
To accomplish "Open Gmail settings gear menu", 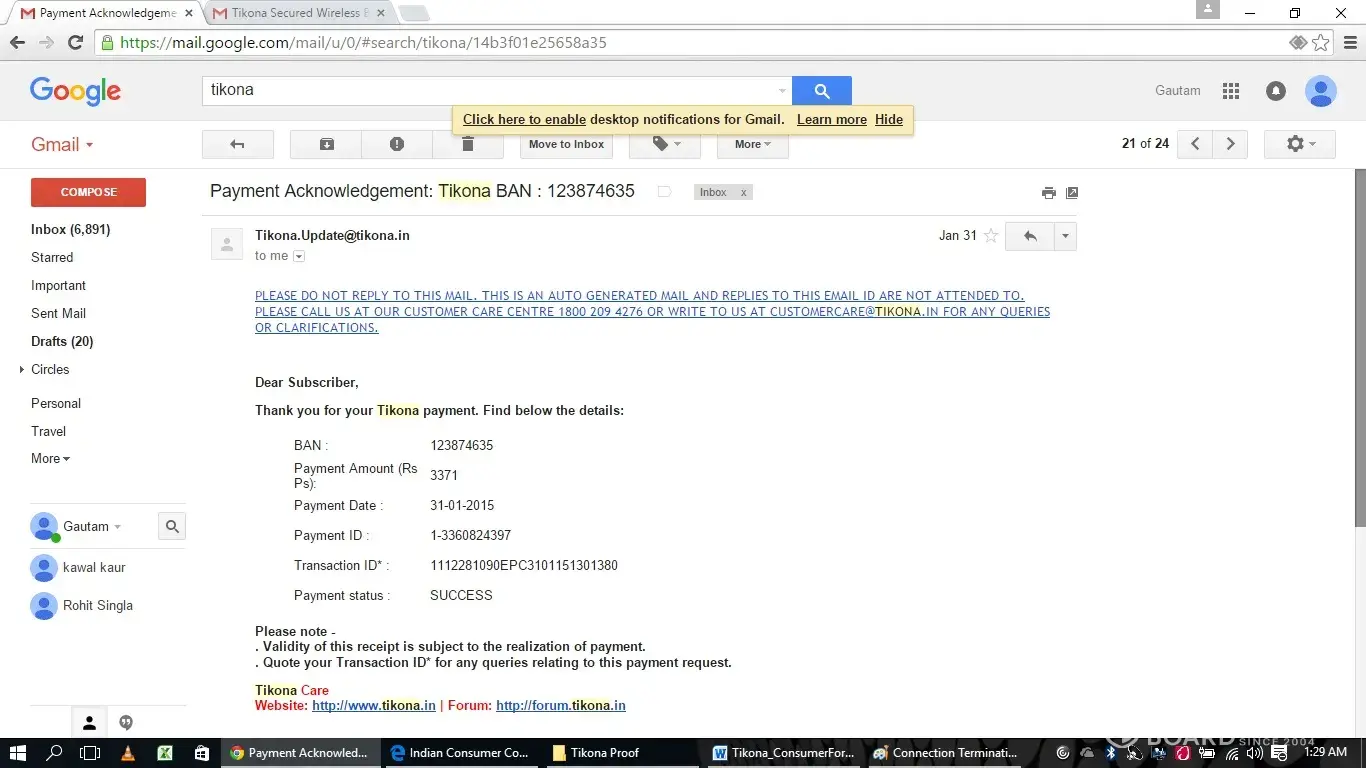I will (x=1299, y=144).
